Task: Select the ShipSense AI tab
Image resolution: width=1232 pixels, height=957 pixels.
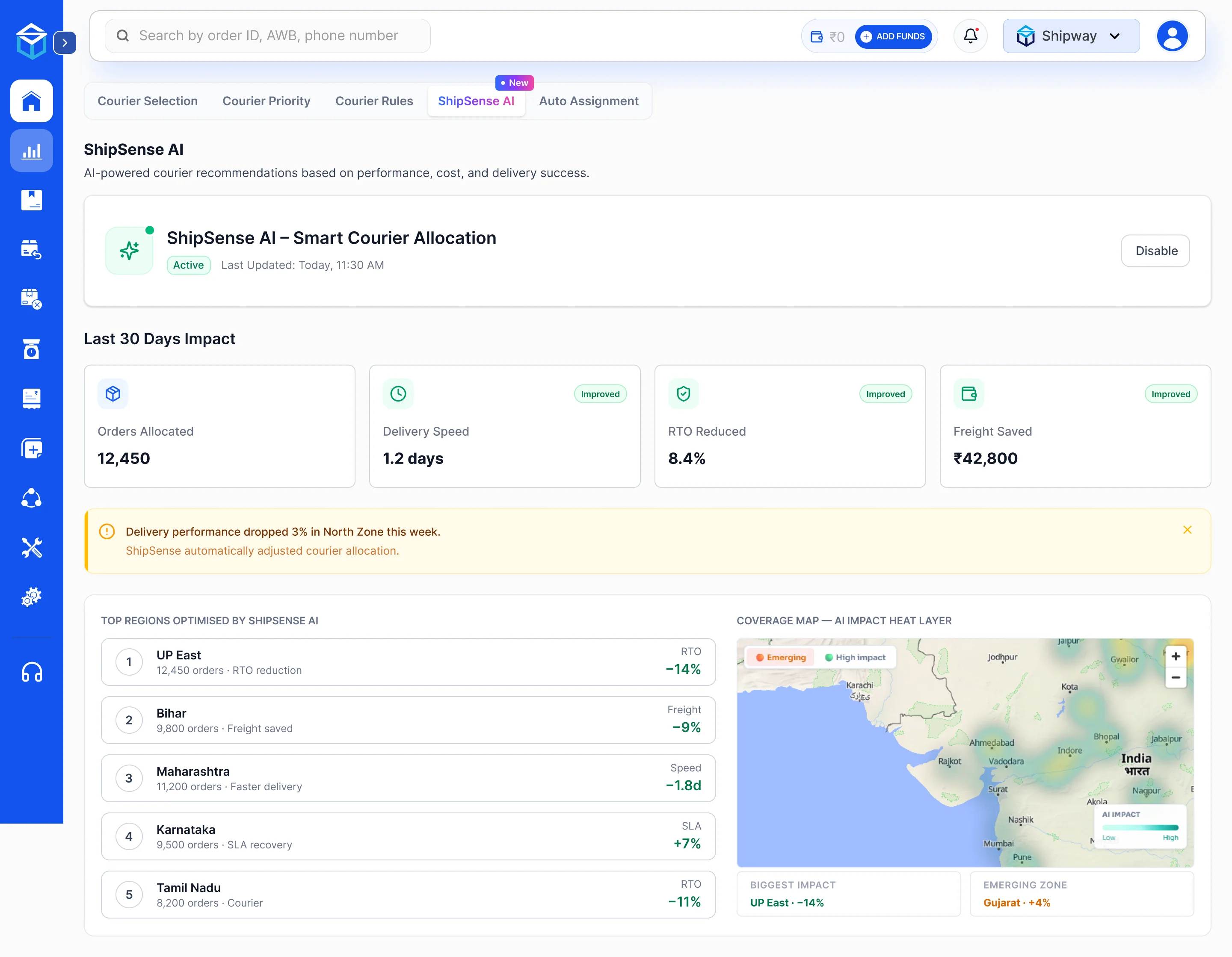Action: point(476,101)
